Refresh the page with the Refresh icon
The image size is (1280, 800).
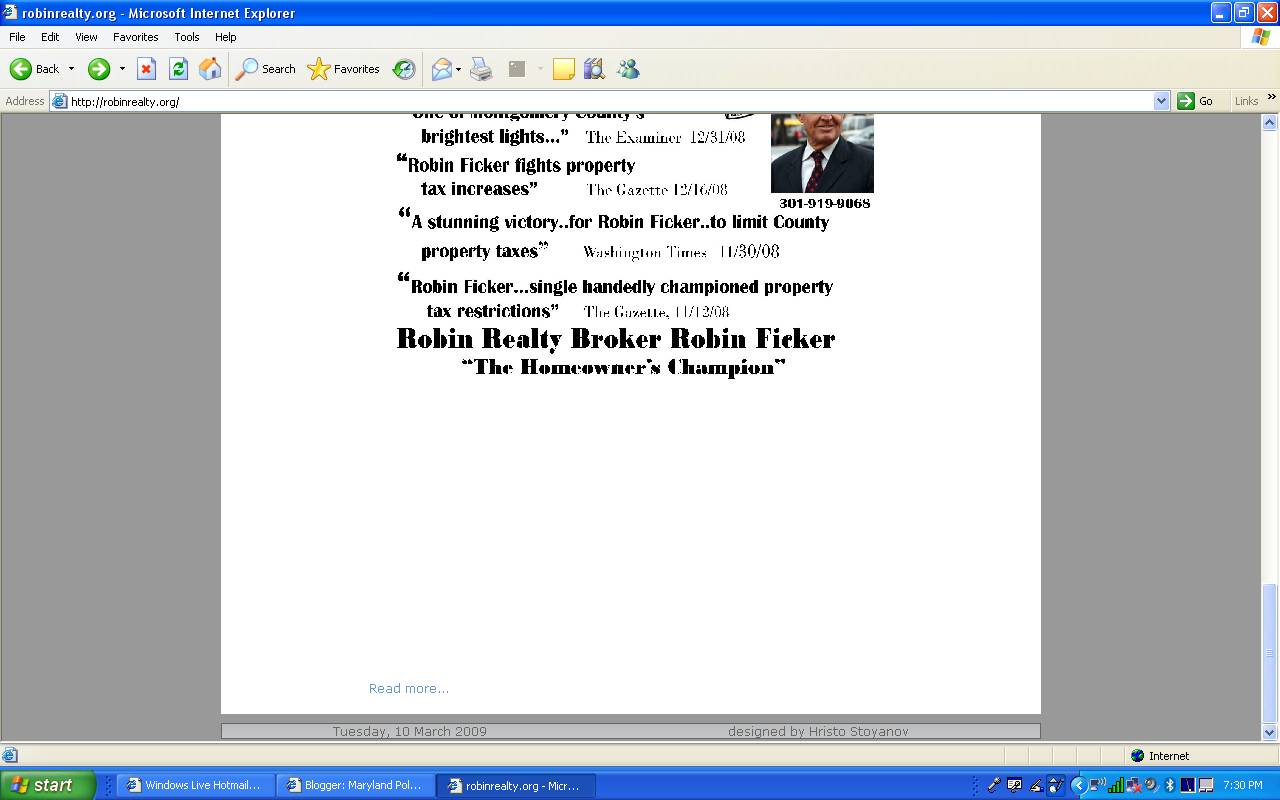[178, 69]
